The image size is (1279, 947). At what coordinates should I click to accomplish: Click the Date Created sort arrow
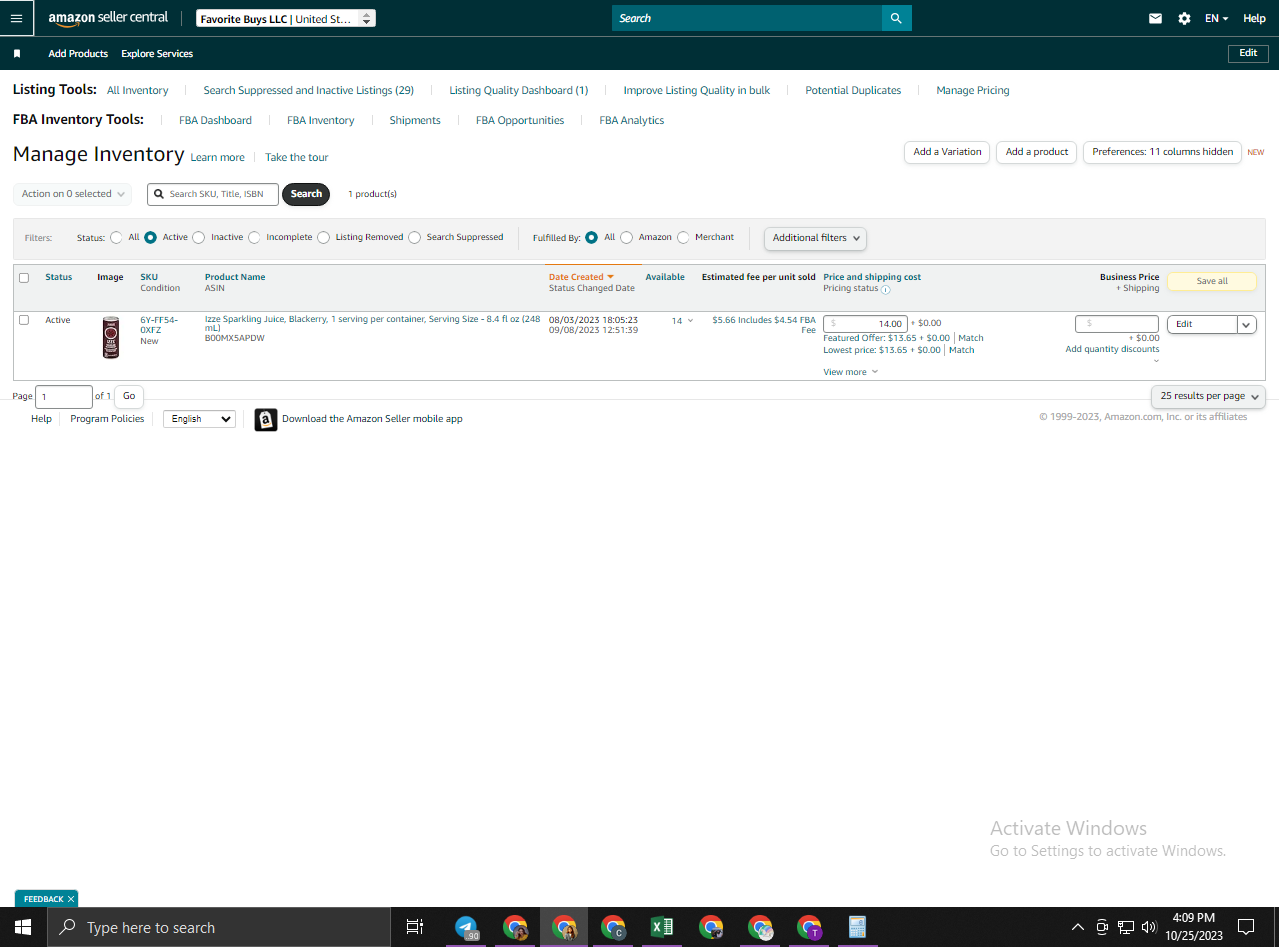click(611, 277)
